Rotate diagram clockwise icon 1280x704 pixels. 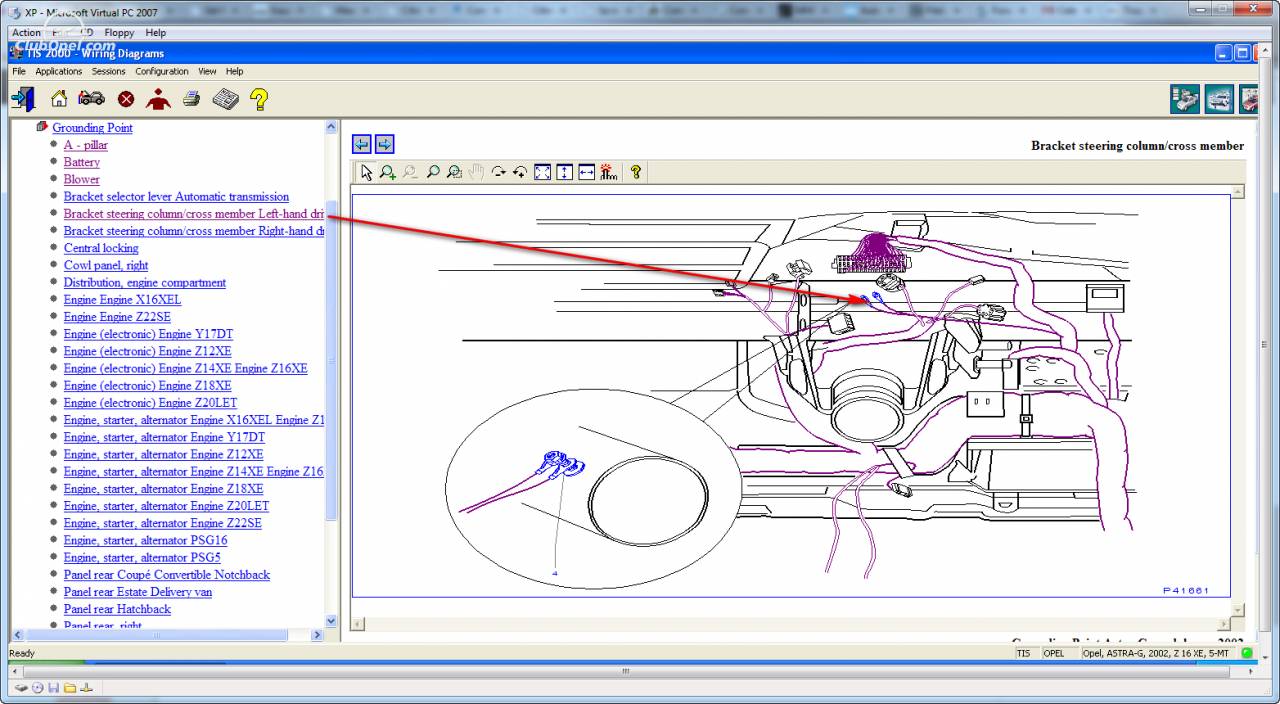pos(498,172)
